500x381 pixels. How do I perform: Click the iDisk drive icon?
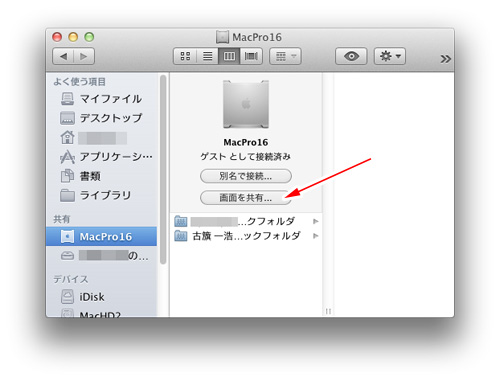[67, 297]
